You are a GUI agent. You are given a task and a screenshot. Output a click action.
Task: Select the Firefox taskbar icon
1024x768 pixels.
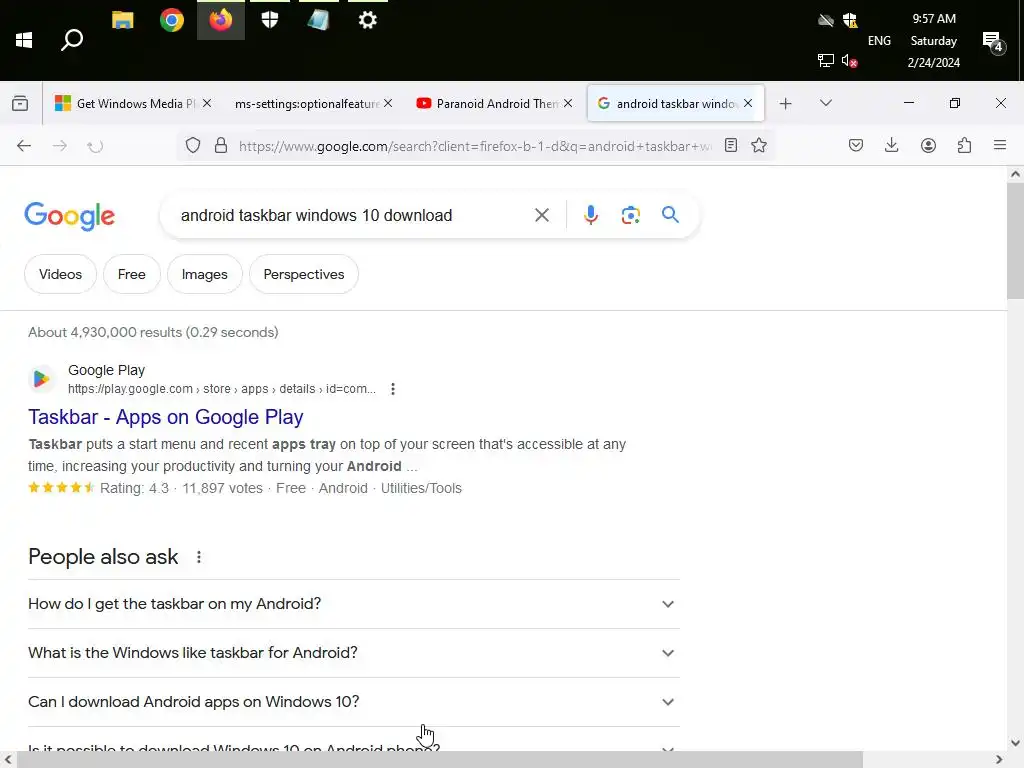pyautogui.click(x=221, y=20)
